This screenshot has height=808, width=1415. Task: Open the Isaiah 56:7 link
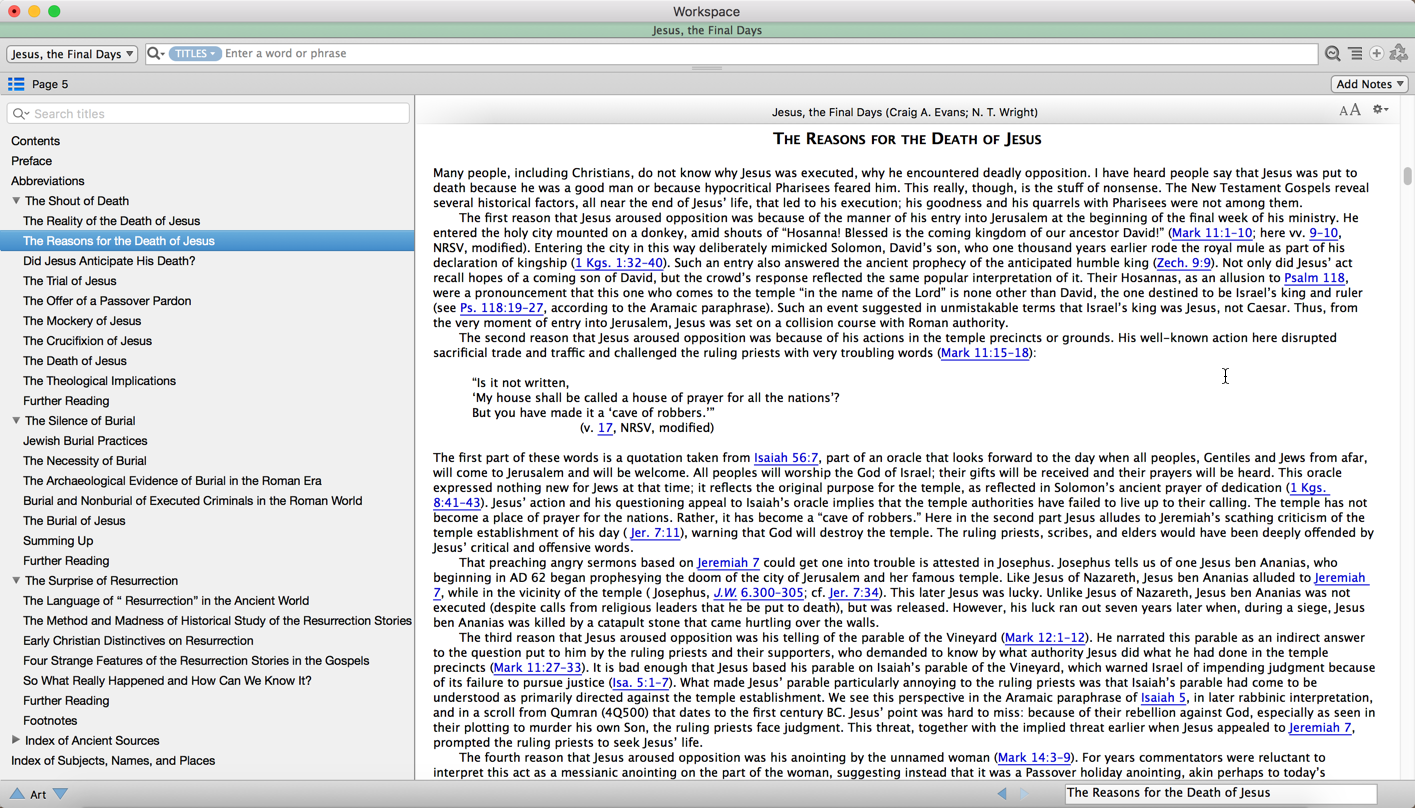point(786,458)
